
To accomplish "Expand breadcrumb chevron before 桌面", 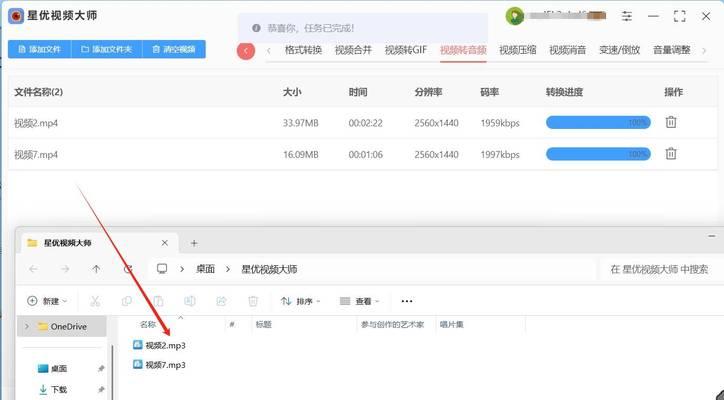I will coord(182,269).
